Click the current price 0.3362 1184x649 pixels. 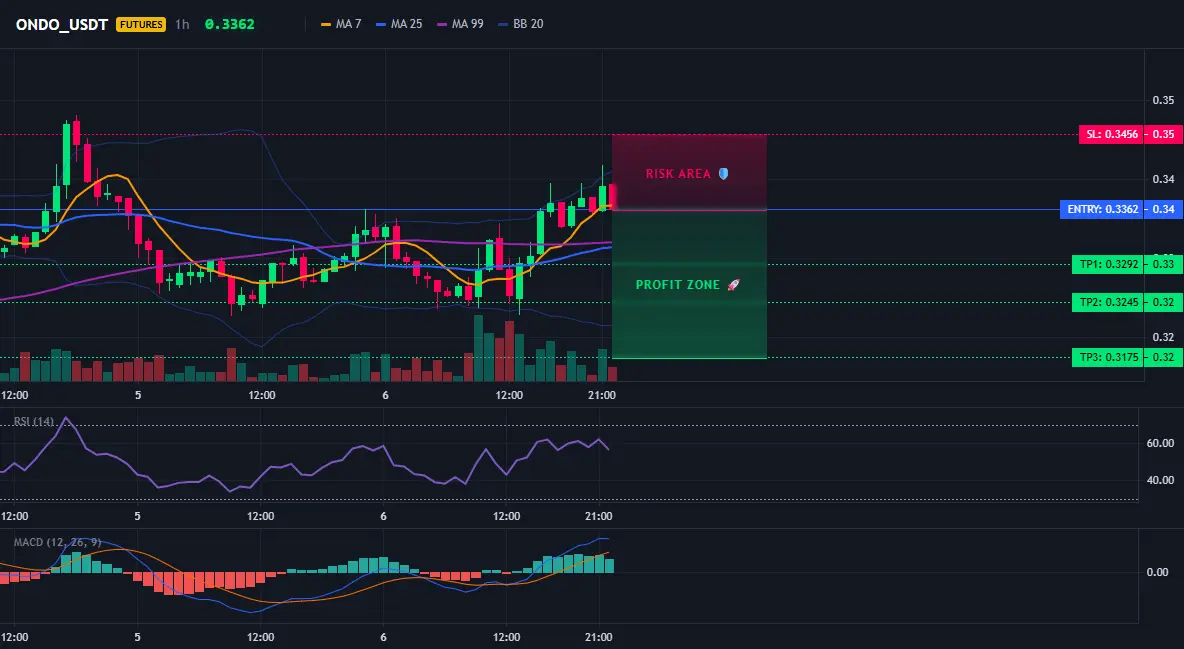point(230,24)
